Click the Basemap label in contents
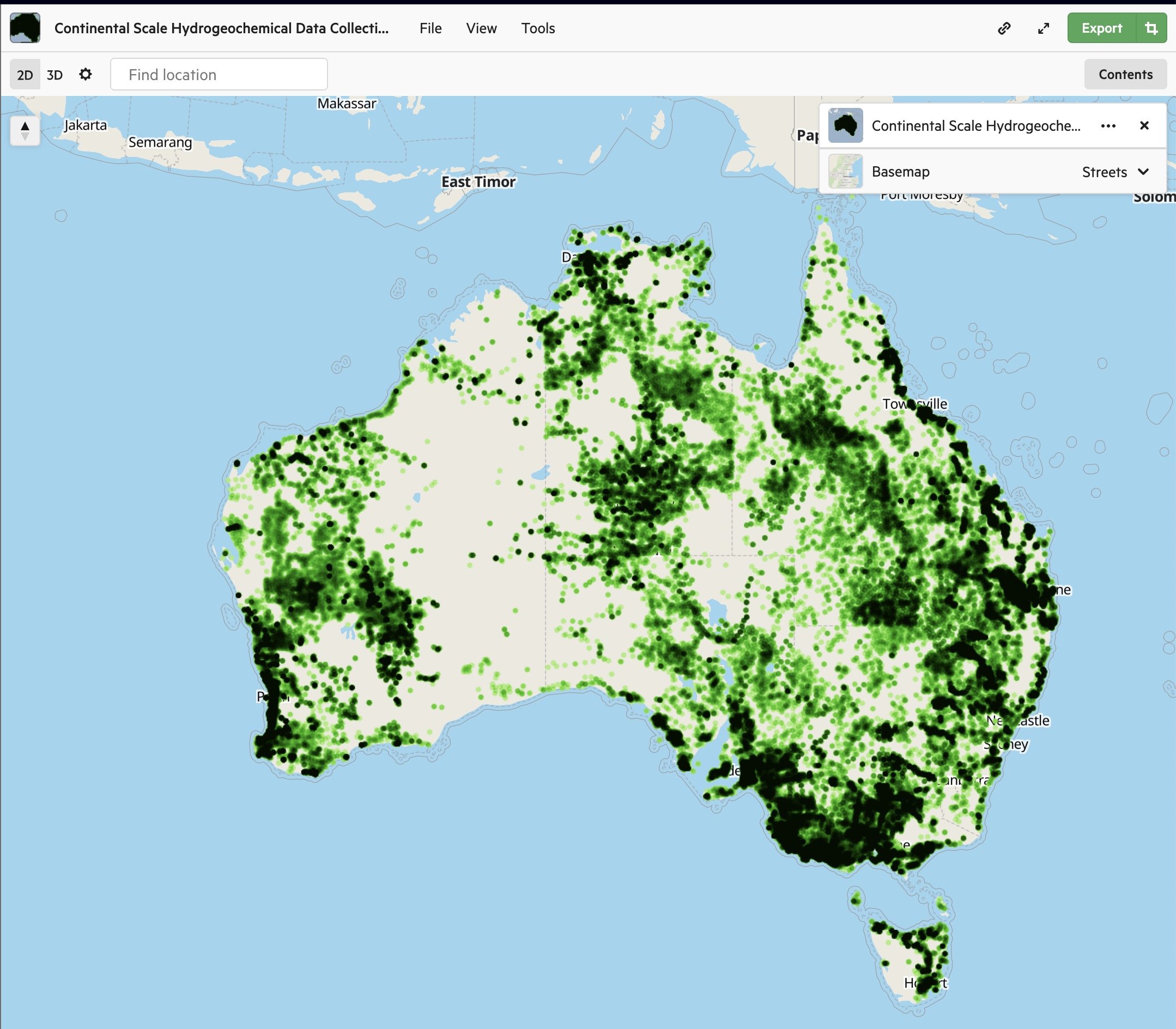Screen dimensions: 1176x1029 pyautogui.click(x=900, y=172)
